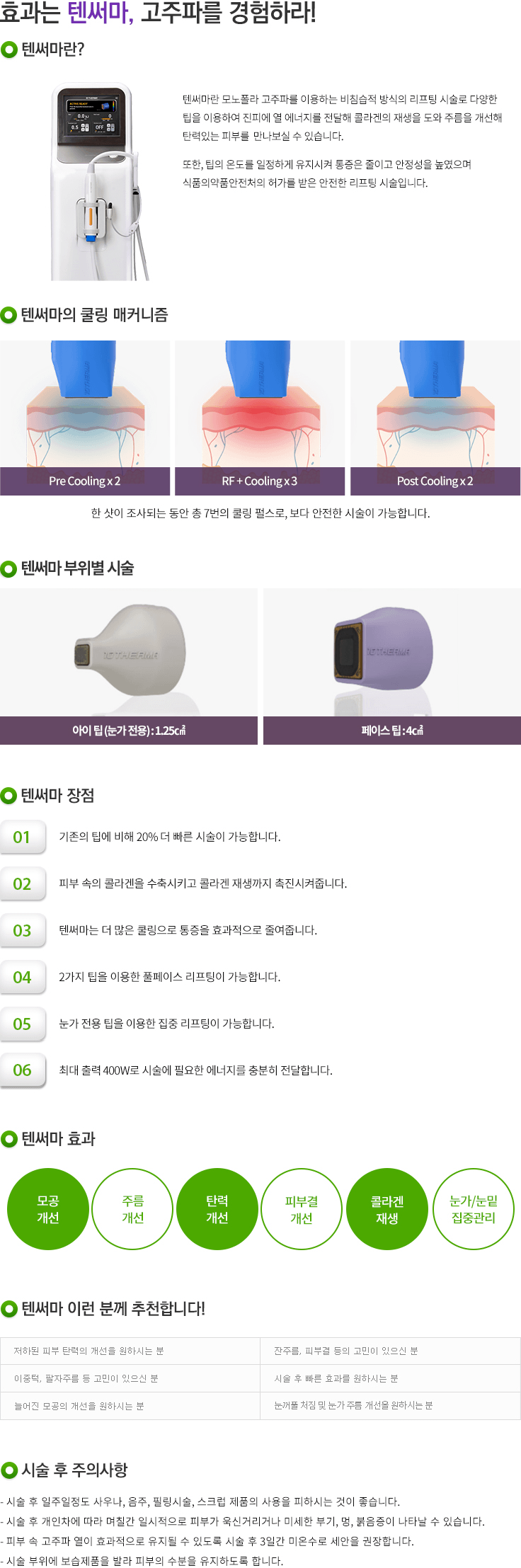Select the 06 number badge
Screen dimensions: 521x1568
23,1070
